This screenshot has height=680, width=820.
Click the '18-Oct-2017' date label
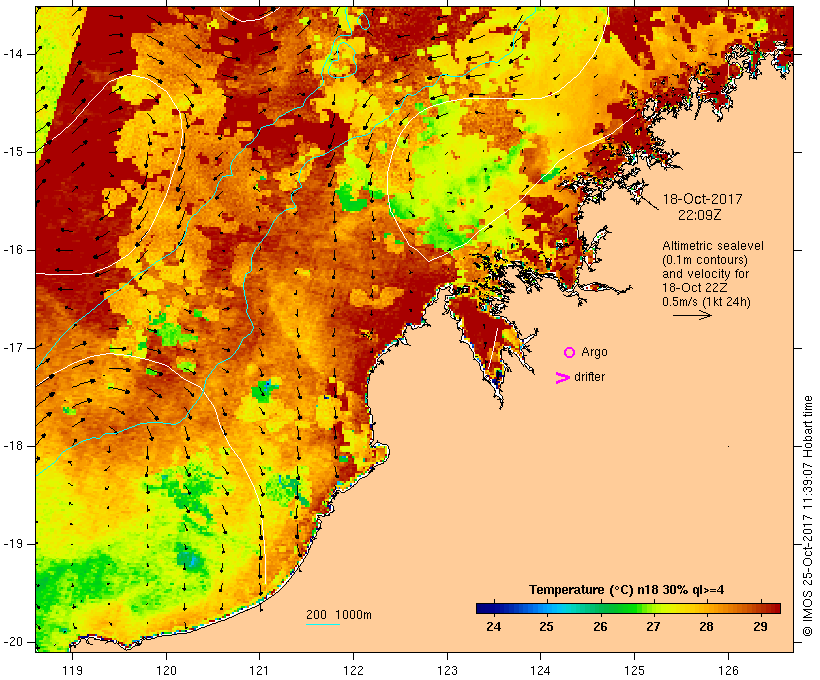(x=702, y=199)
